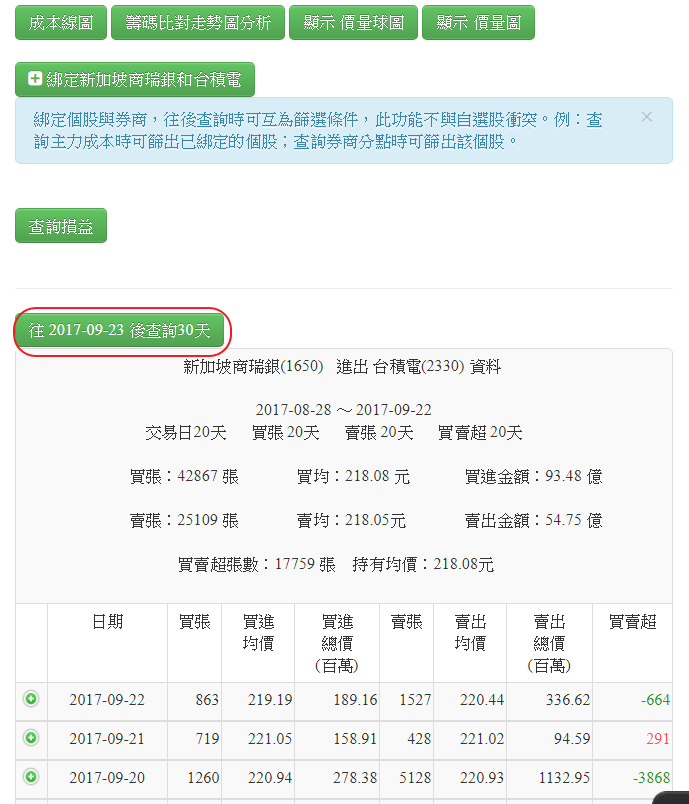This screenshot has width=689, height=804.
Task: Show the 價量球圖 chart
Action: click(x=353, y=23)
